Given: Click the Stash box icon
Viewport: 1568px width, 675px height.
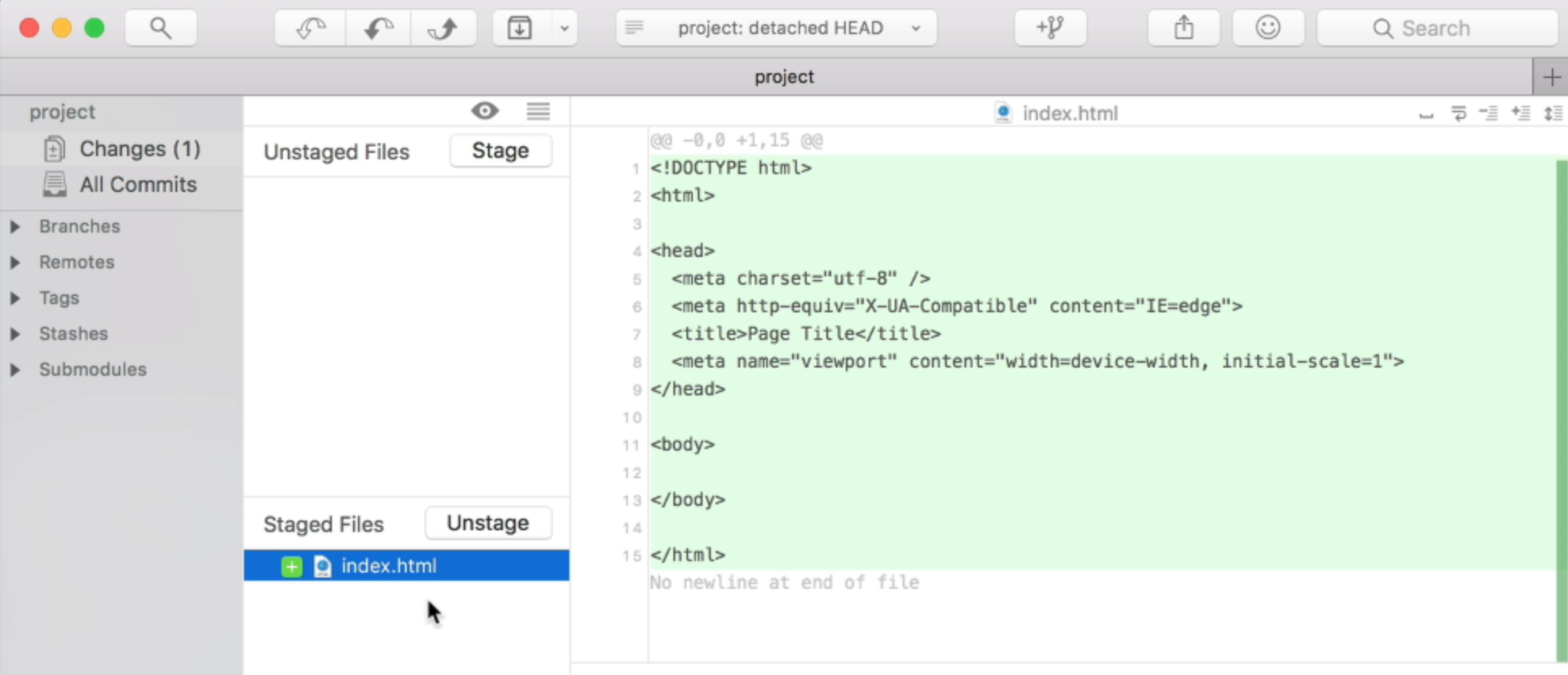Looking at the screenshot, I should pyautogui.click(x=520, y=28).
